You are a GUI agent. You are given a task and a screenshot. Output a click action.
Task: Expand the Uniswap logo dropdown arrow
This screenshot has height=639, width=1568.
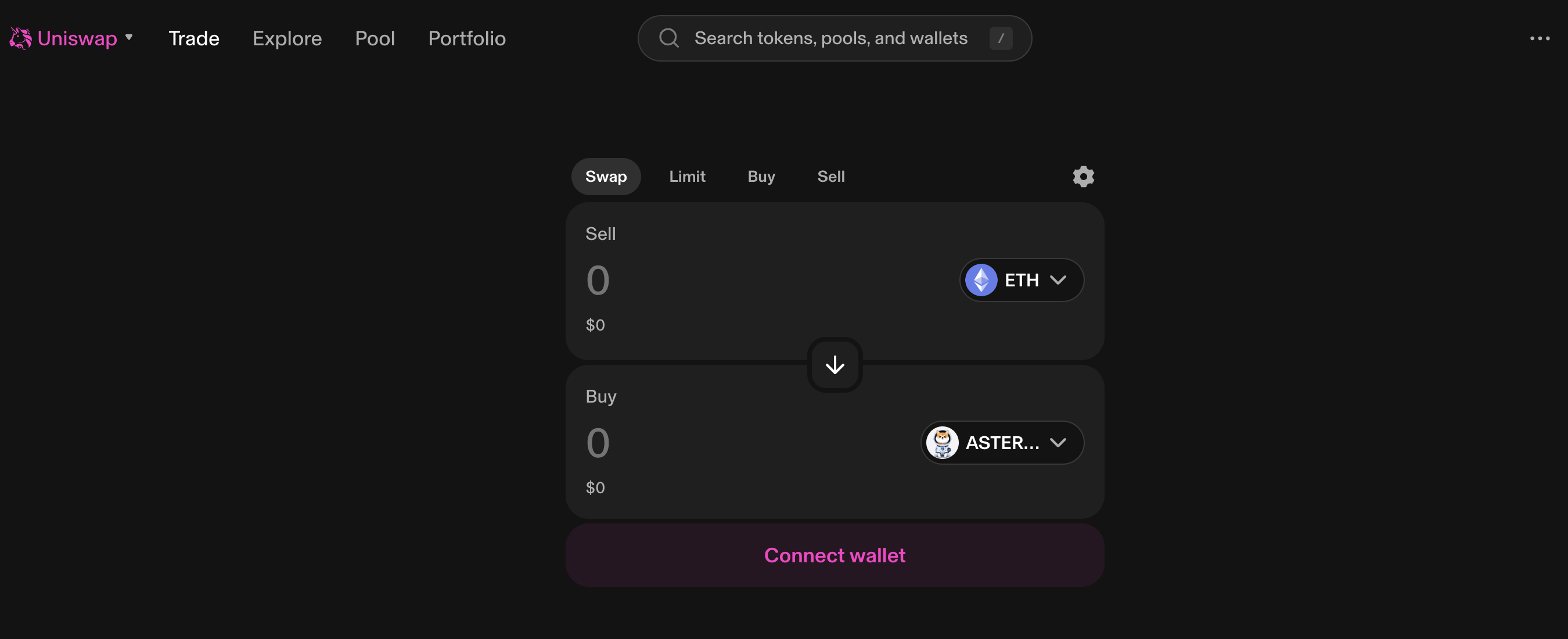coord(129,37)
